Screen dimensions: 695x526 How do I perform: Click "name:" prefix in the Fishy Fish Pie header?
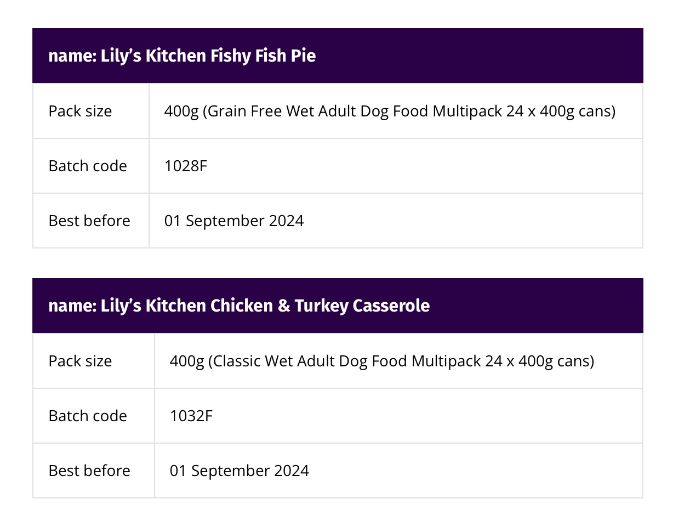click(x=71, y=56)
